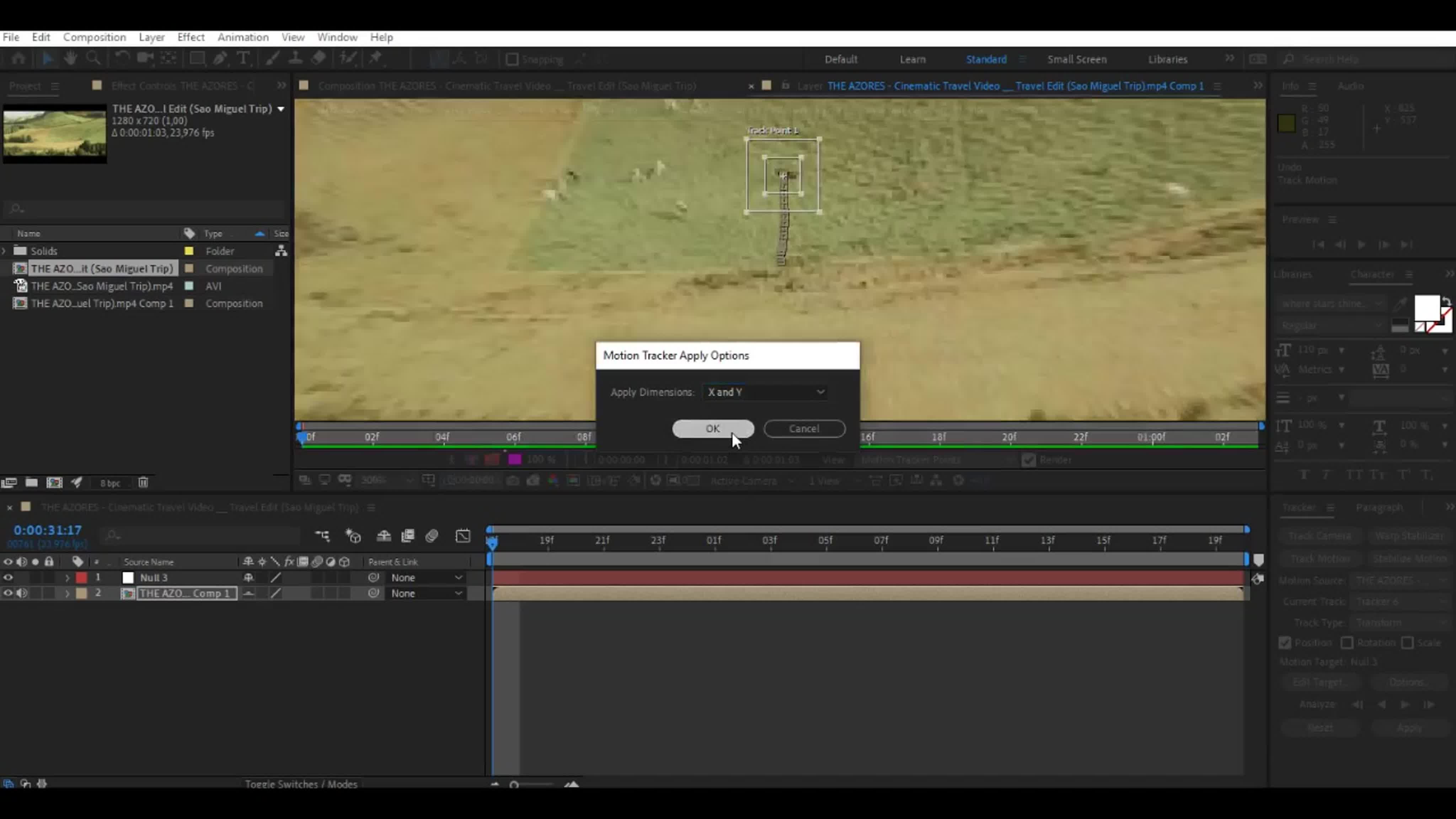1456x819 pixels.
Task: Click OK in Motion Tracker Apply Options
Action: [x=713, y=428]
